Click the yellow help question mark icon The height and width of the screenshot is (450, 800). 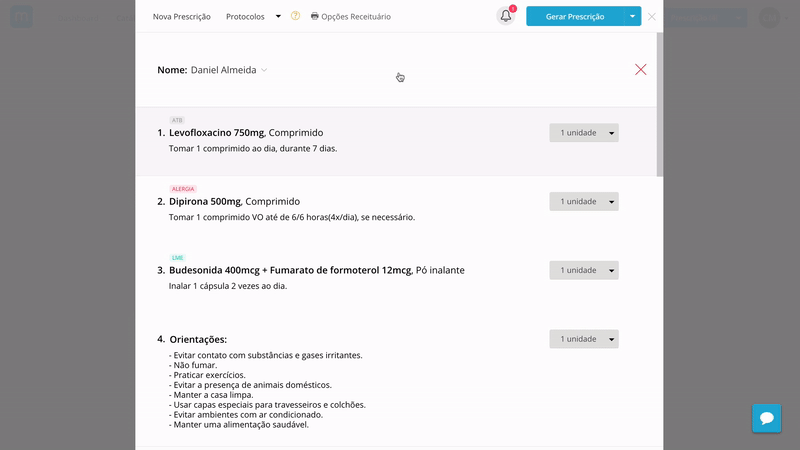coord(295,16)
